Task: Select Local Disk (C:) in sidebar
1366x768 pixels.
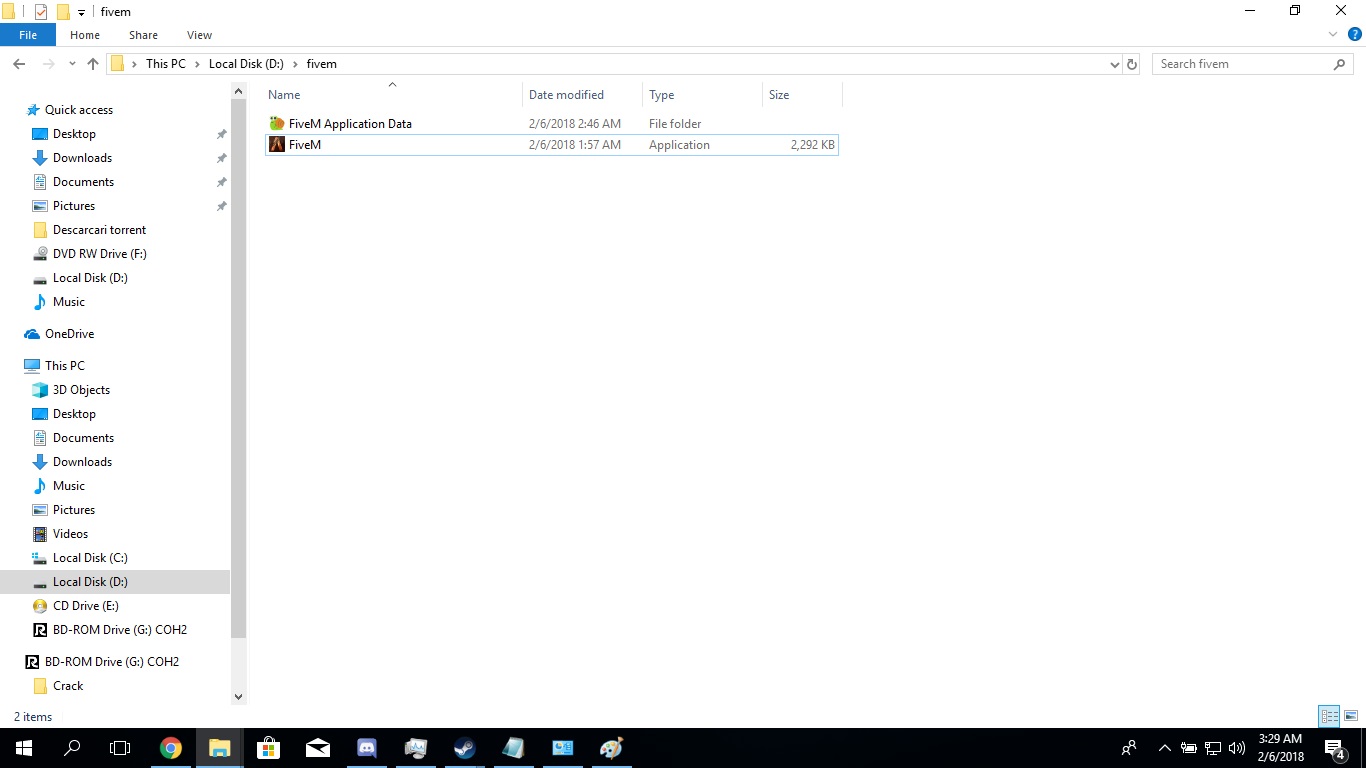Action: [90, 558]
